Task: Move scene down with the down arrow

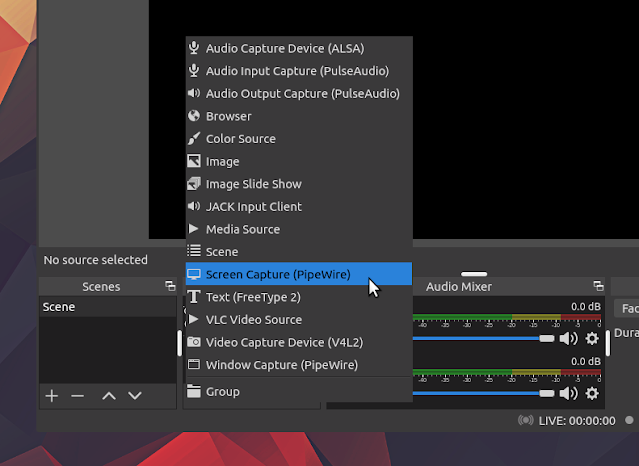Action: click(x=135, y=395)
